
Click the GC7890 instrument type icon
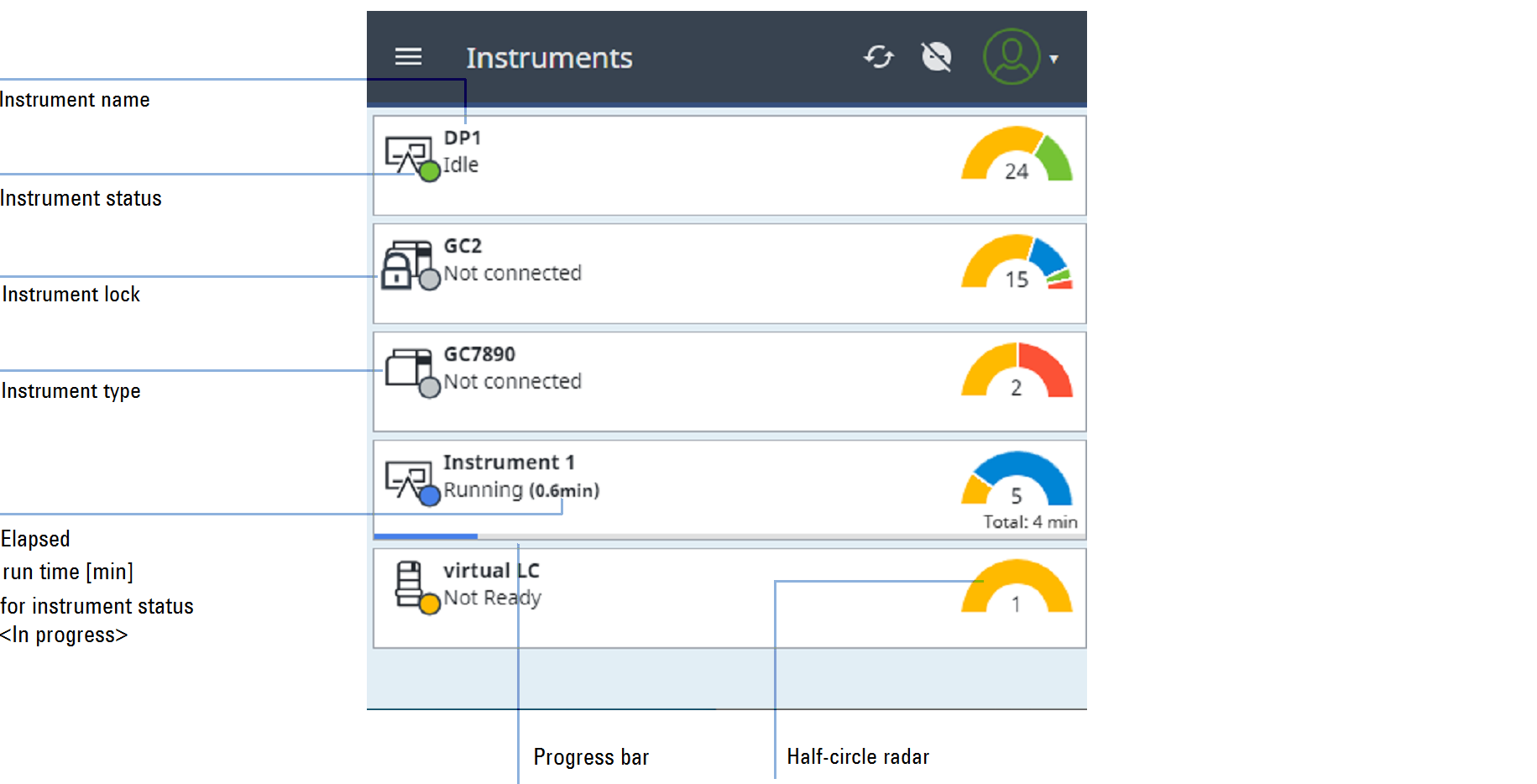[407, 368]
